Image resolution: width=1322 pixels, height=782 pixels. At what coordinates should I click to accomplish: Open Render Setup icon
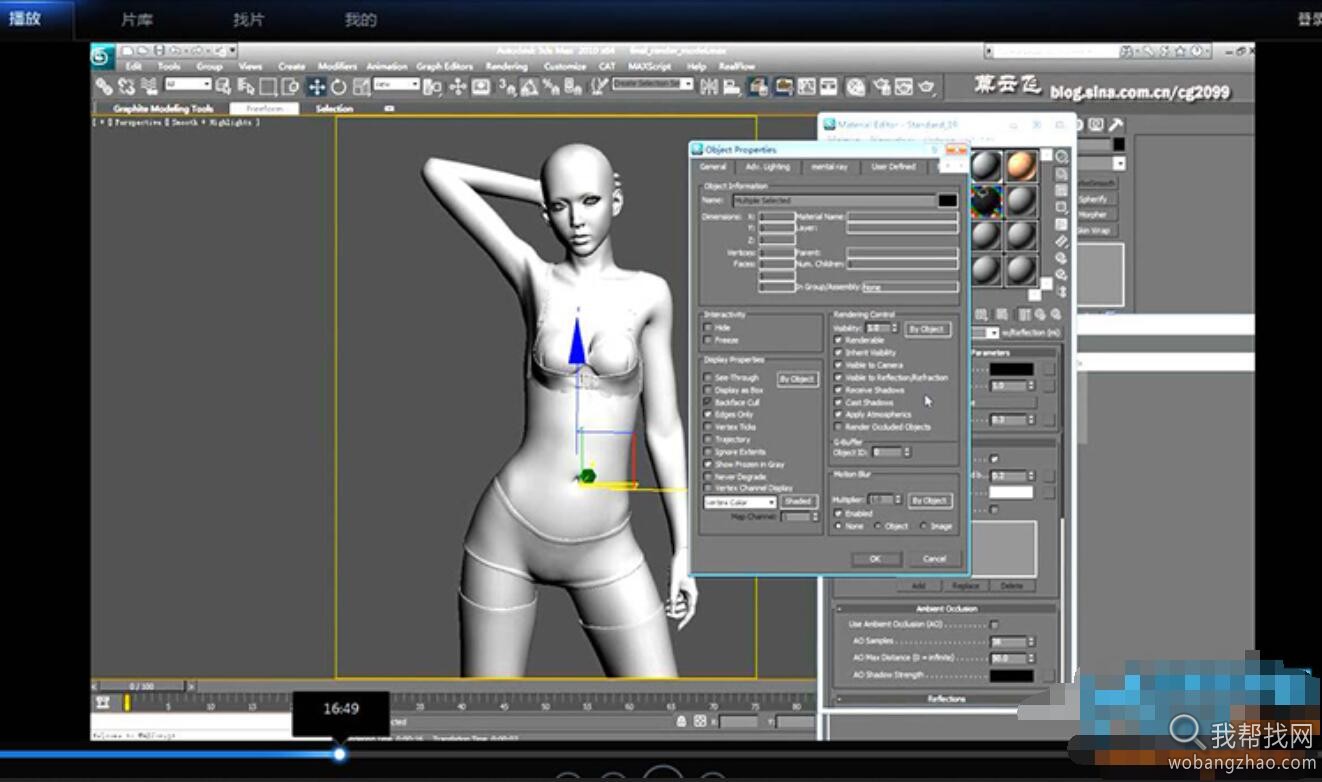click(881, 87)
